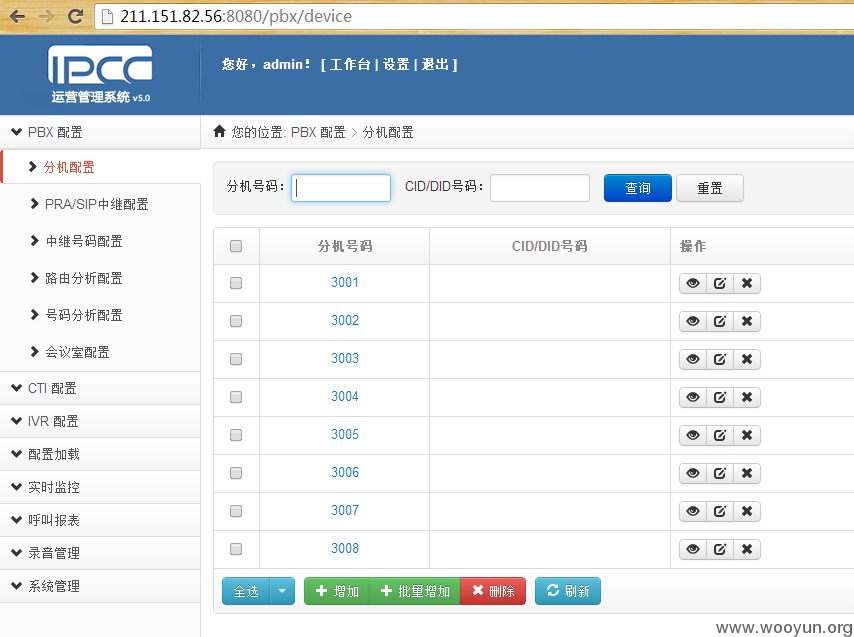Click the 重置 reset button
This screenshot has height=637, width=854.
point(710,188)
